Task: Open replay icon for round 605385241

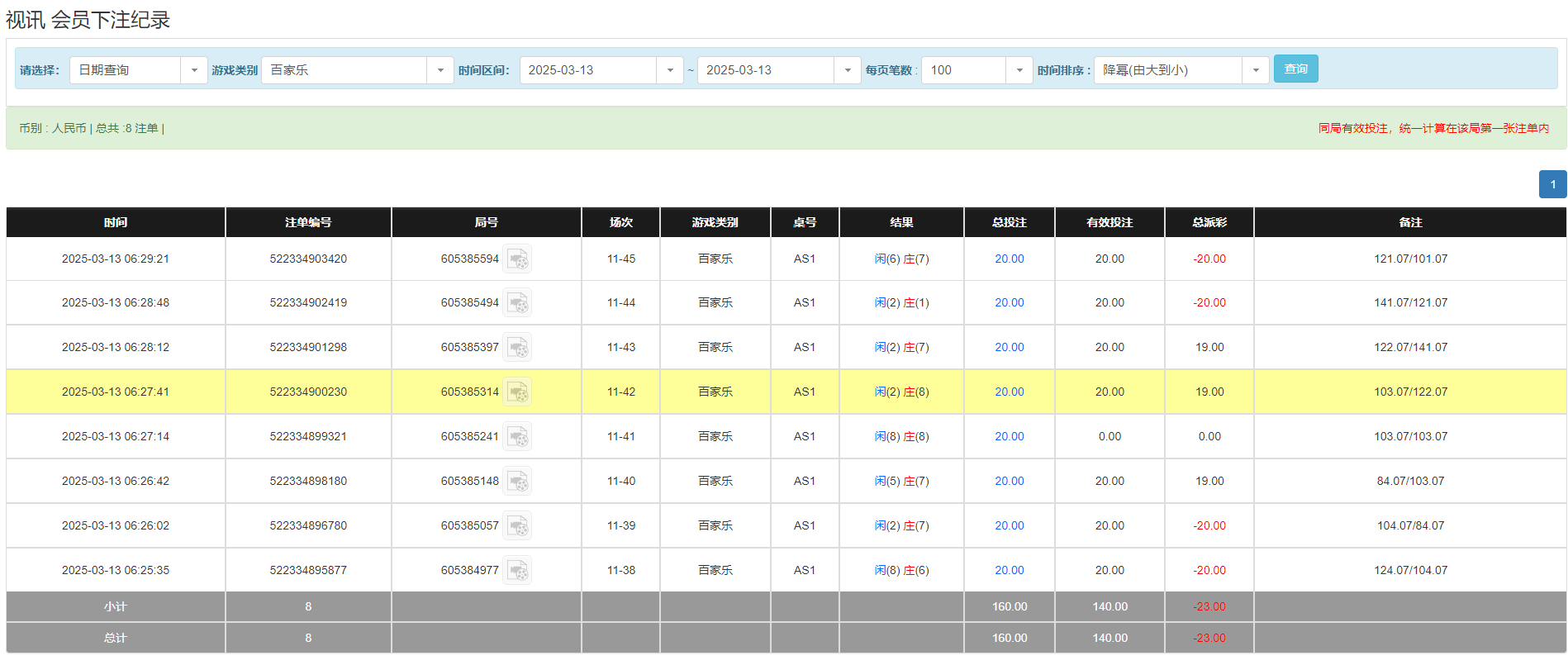Action: 518,437
